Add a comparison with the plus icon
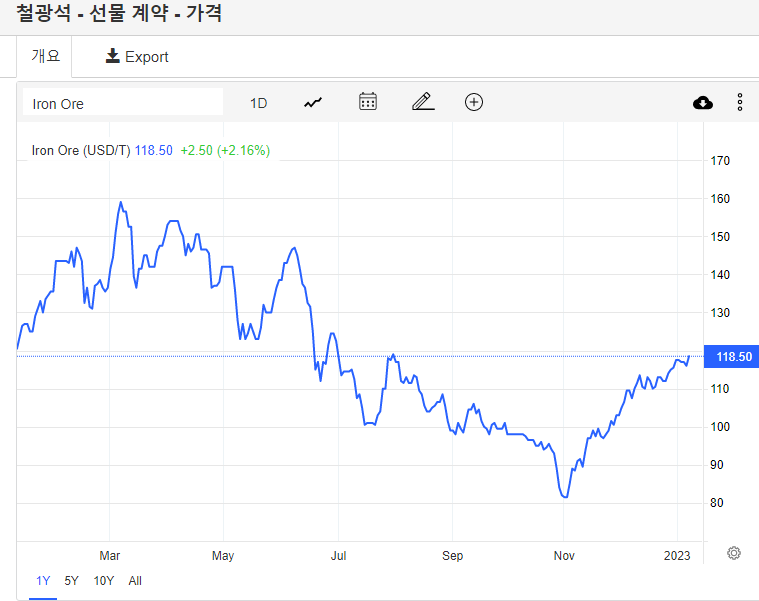This screenshot has width=759, height=601. coord(474,102)
